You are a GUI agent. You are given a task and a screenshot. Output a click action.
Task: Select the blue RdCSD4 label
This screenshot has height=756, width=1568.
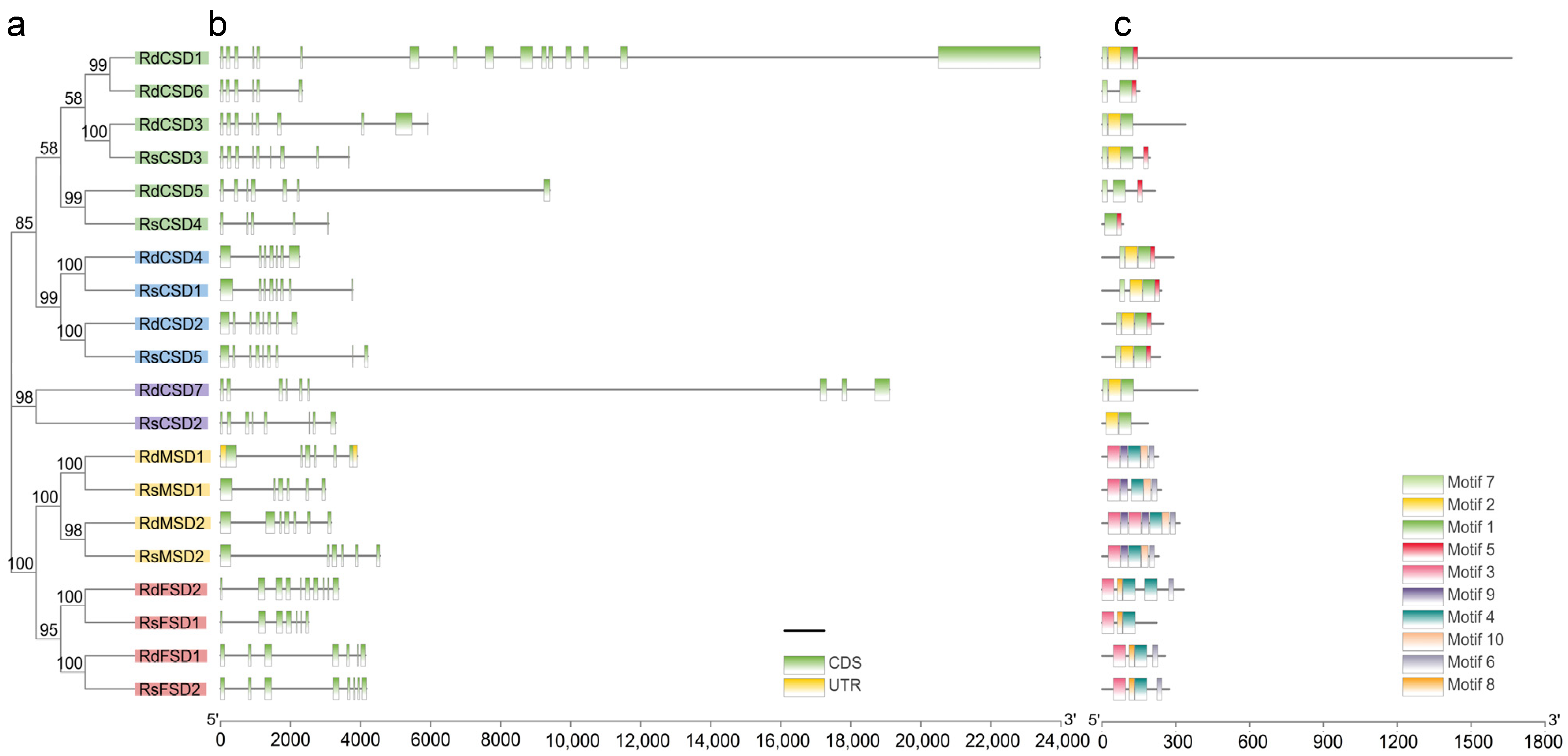click(172, 257)
